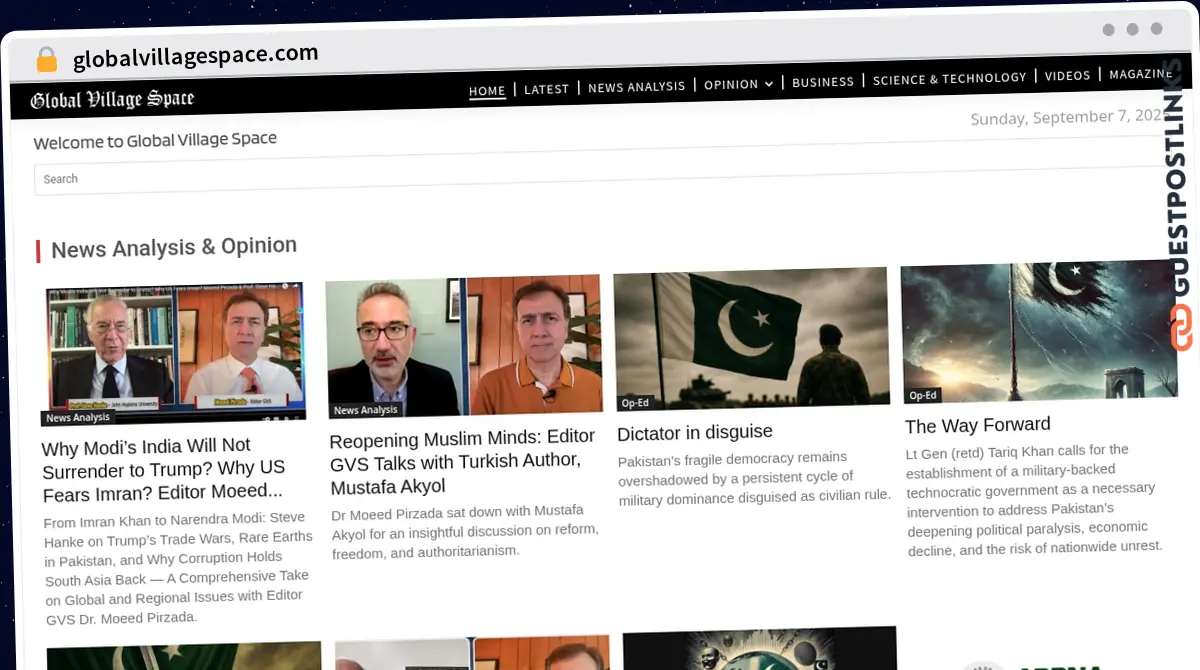Open the MAGAZINE menu item
The width and height of the screenshot is (1200, 670).
click(x=1140, y=74)
